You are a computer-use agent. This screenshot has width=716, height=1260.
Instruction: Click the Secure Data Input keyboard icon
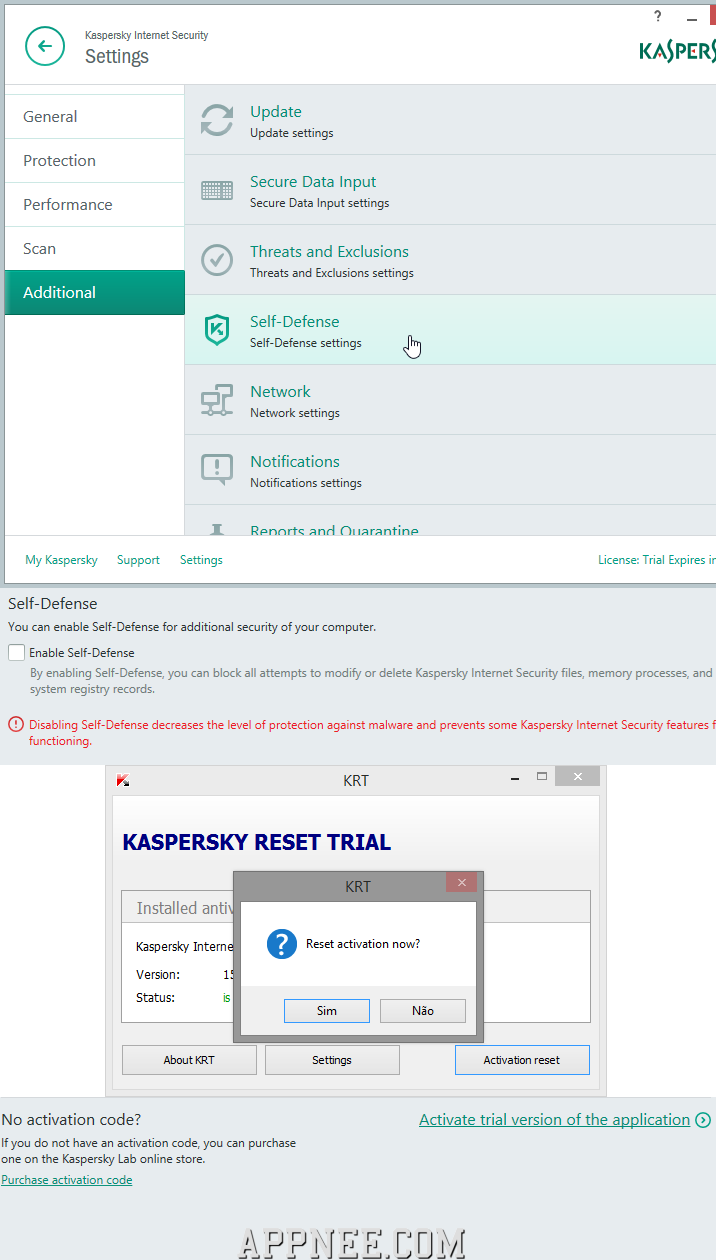click(x=217, y=190)
